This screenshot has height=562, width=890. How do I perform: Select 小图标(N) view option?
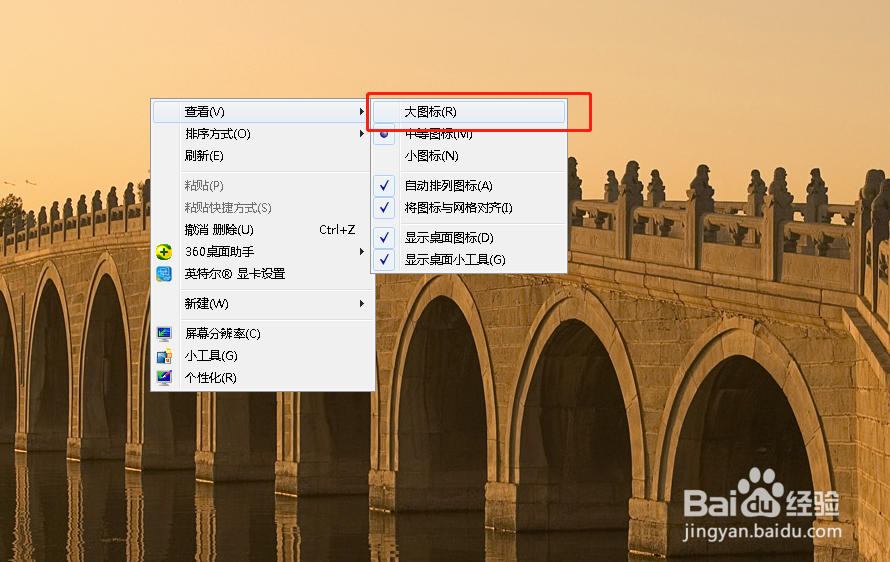click(x=469, y=156)
